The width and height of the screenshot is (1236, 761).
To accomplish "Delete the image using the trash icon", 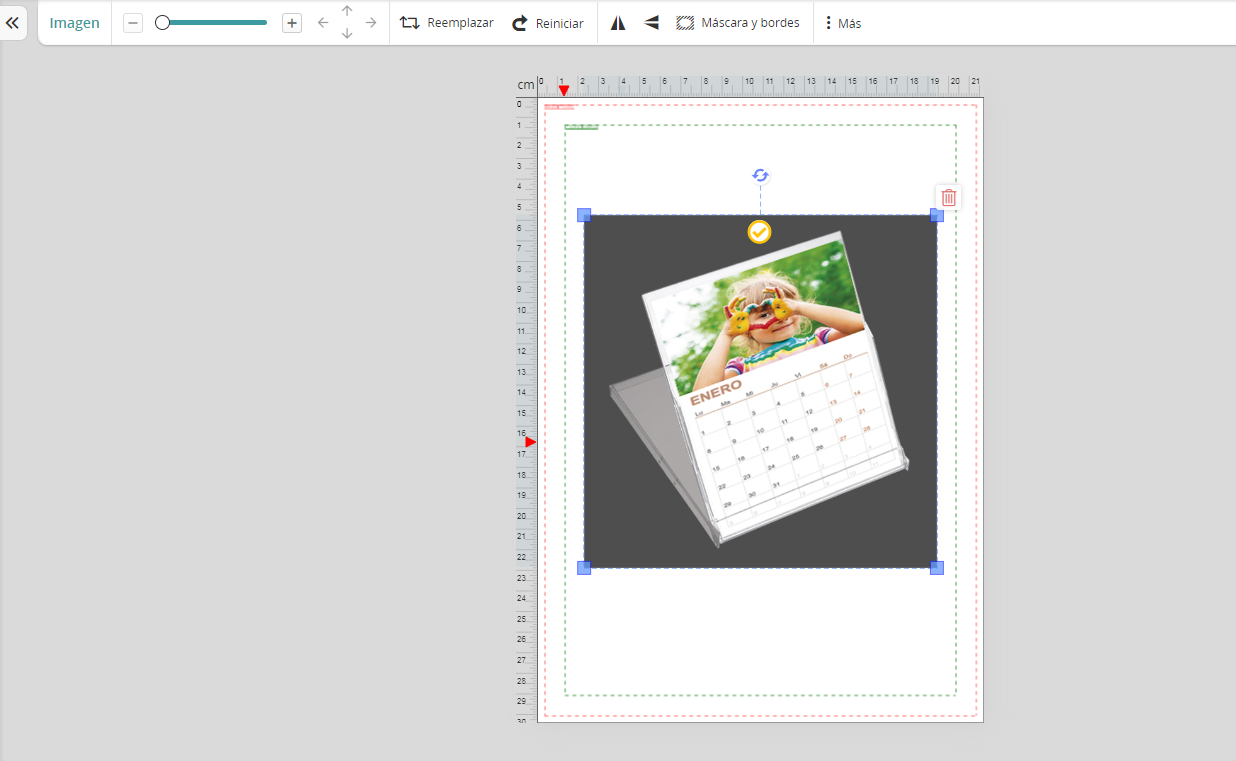I will tap(947, 197).
